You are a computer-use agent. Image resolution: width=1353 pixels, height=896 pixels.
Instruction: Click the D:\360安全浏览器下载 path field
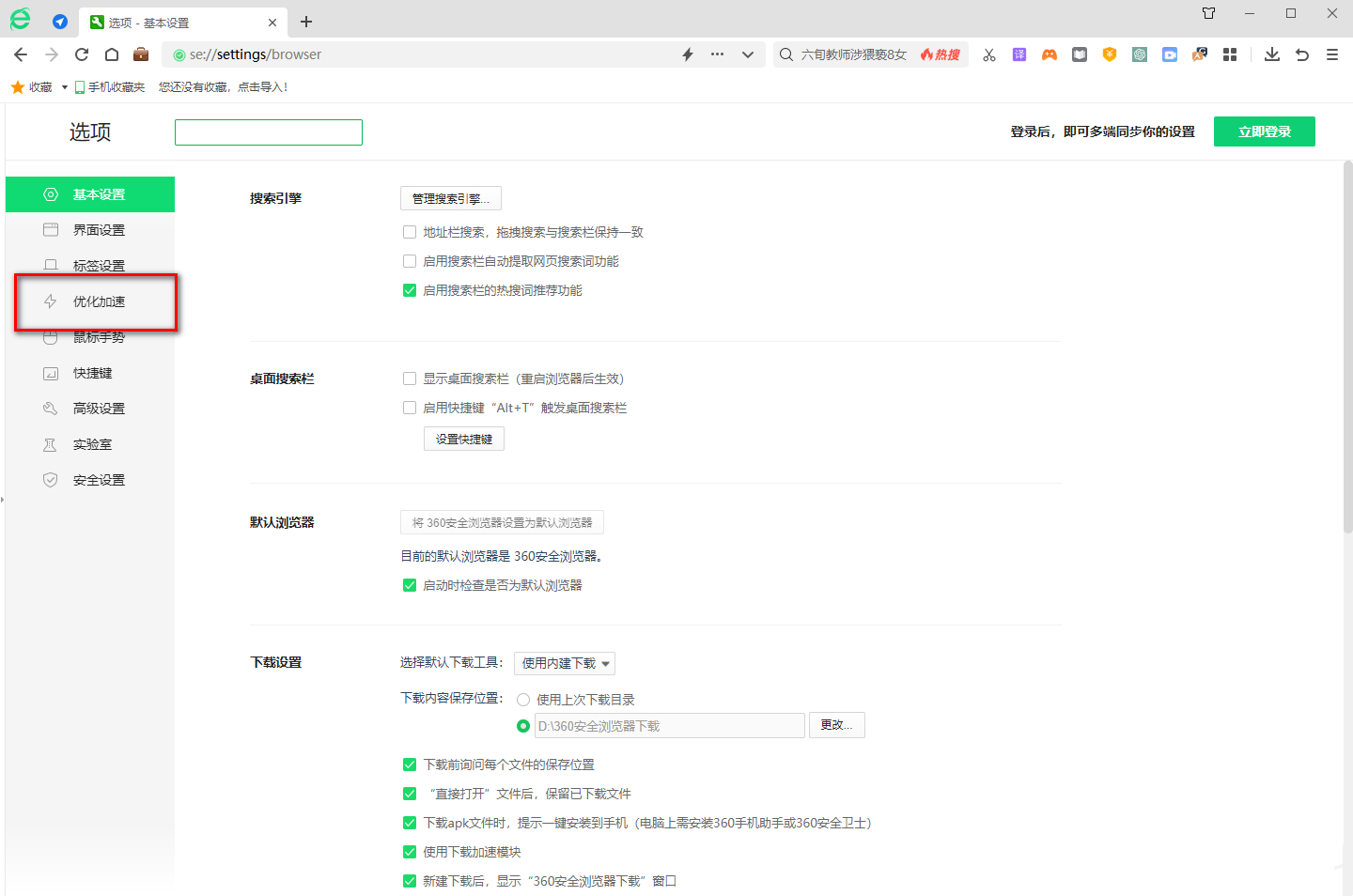(x=670, y=726)
